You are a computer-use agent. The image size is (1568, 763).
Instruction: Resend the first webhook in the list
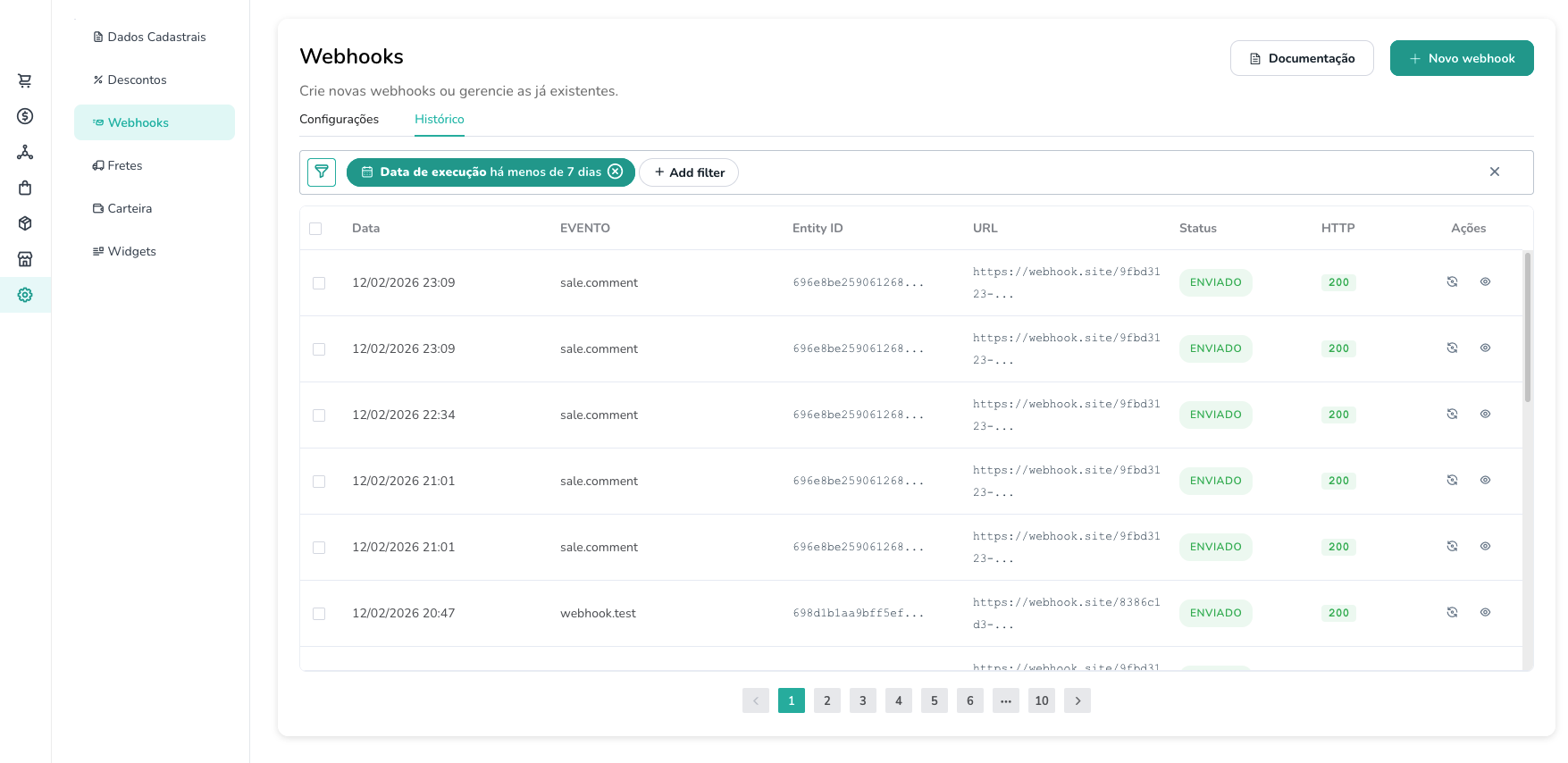[x=1452, y=282]
